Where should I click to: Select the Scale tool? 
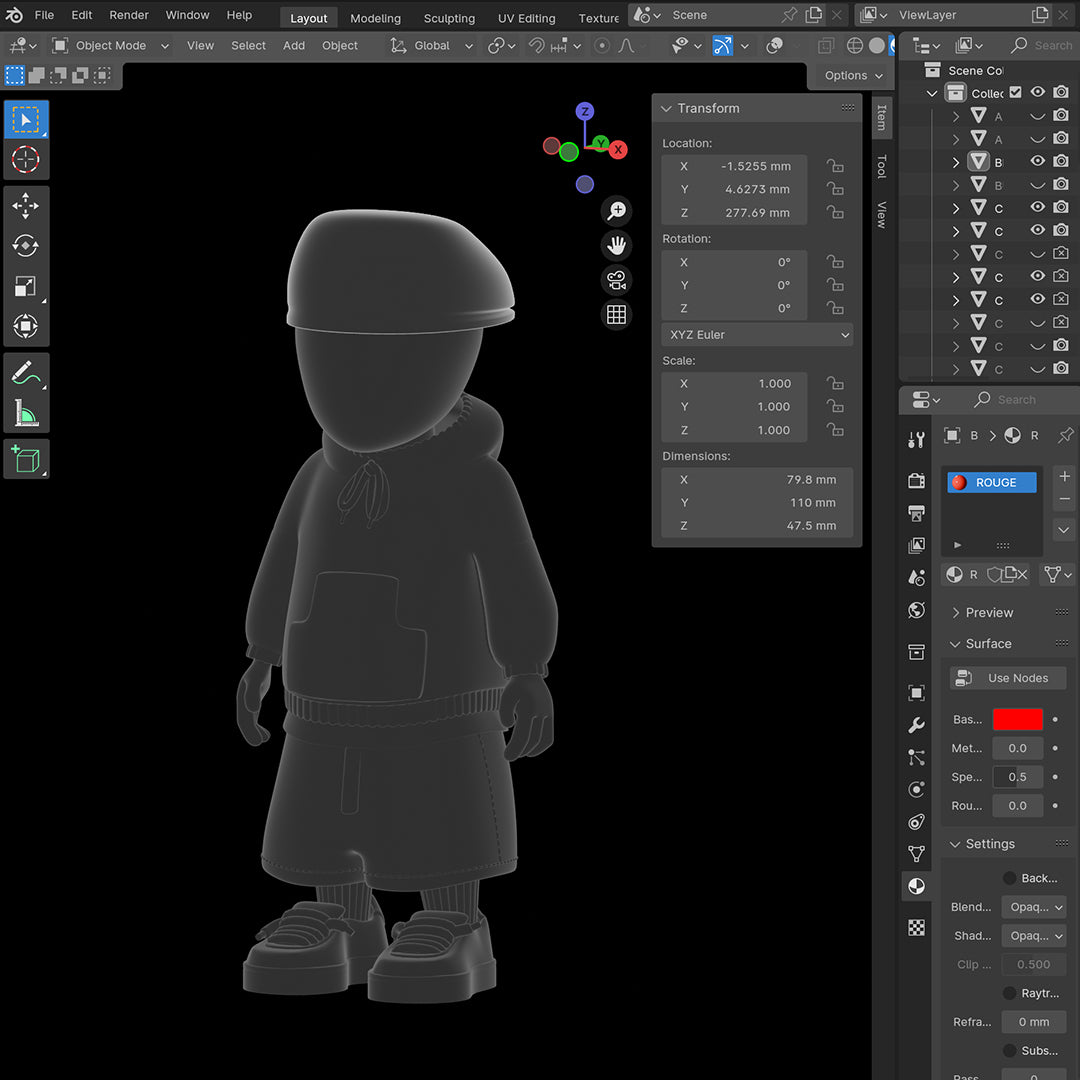(x=25, y=286)
